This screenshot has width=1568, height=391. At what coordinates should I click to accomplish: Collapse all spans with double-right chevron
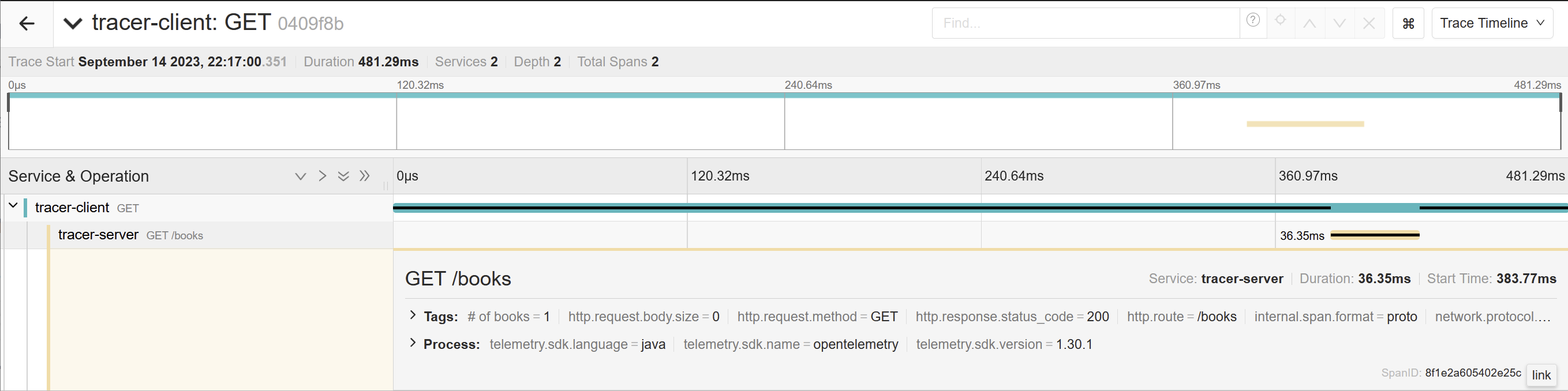pos(365,176)
